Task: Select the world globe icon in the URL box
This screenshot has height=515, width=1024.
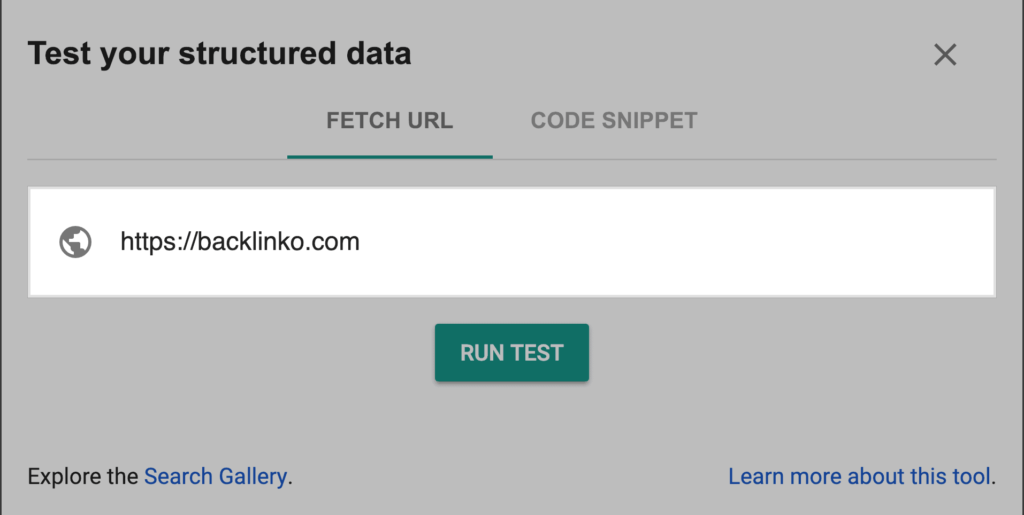Action: click(76, 242)
